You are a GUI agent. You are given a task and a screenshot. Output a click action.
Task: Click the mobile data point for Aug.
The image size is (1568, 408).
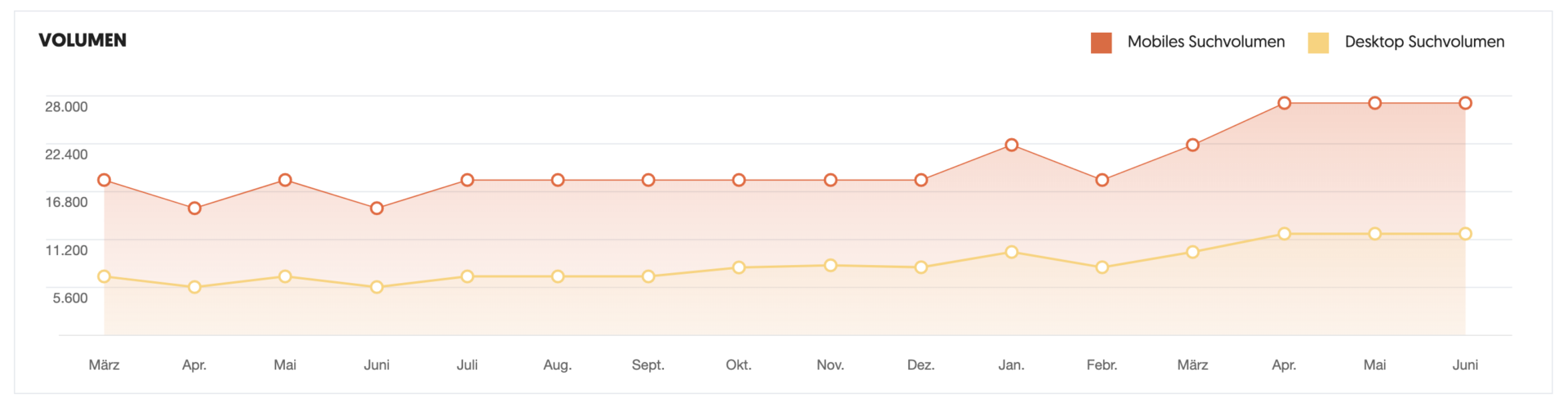click(558, 180)
